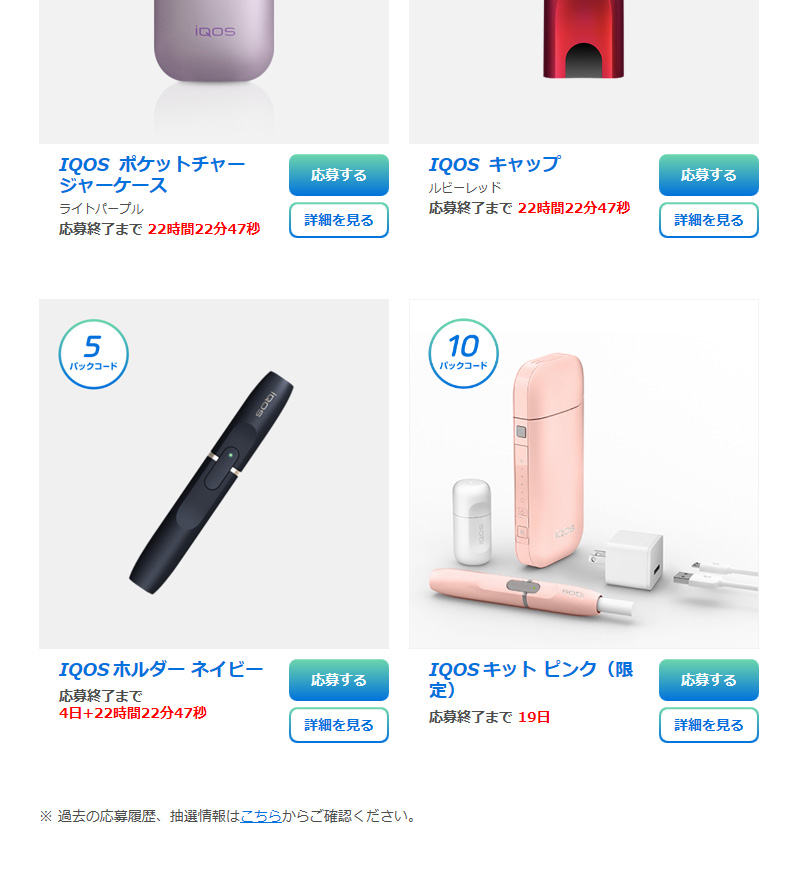
Task: View details of the IQOS Kit Pink
Action: (709, 725)
